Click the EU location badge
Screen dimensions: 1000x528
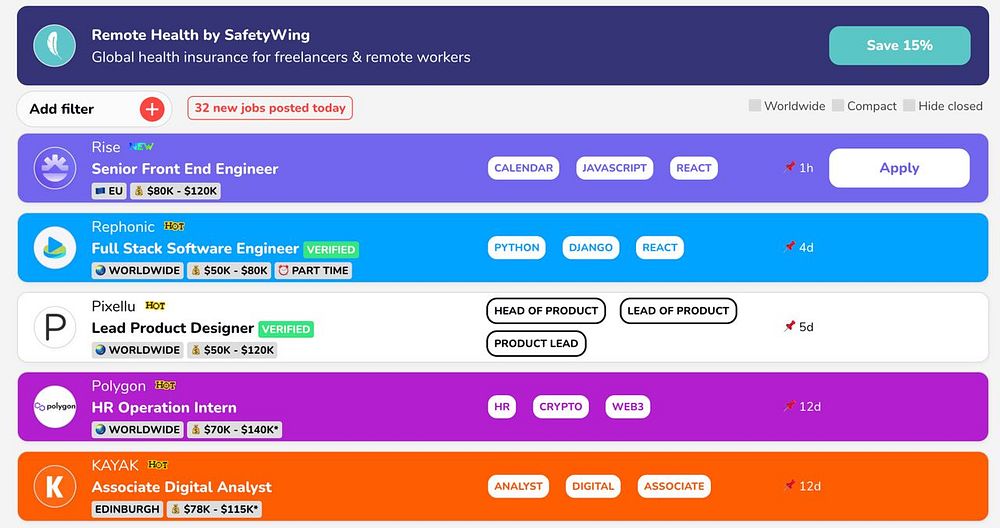click(109, 191)
